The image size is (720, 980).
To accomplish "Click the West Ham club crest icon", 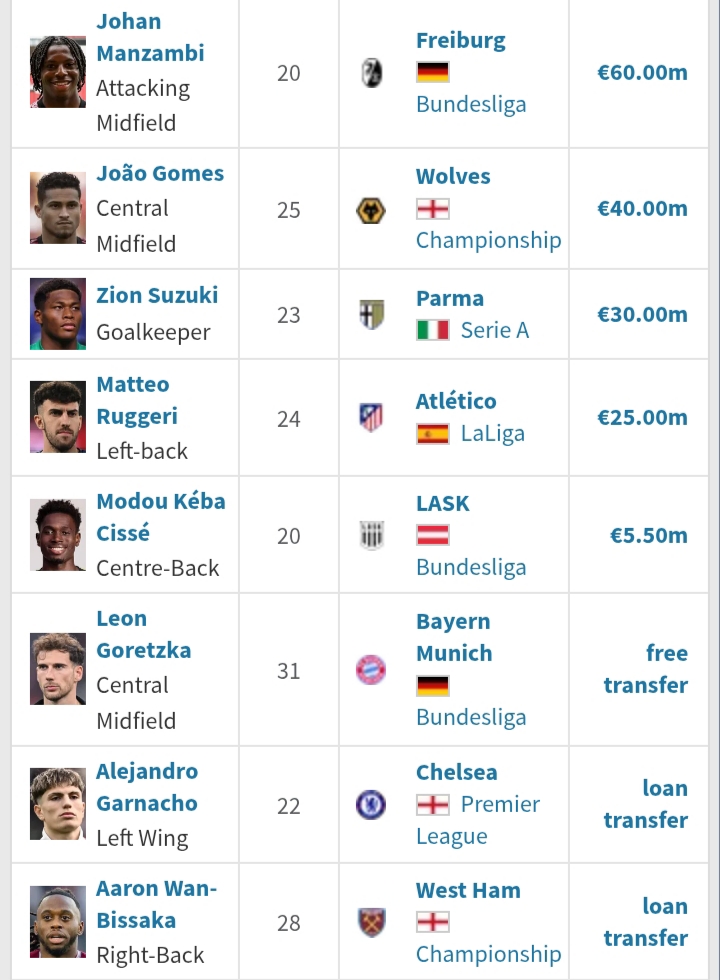I will click(x=371, y=922).
